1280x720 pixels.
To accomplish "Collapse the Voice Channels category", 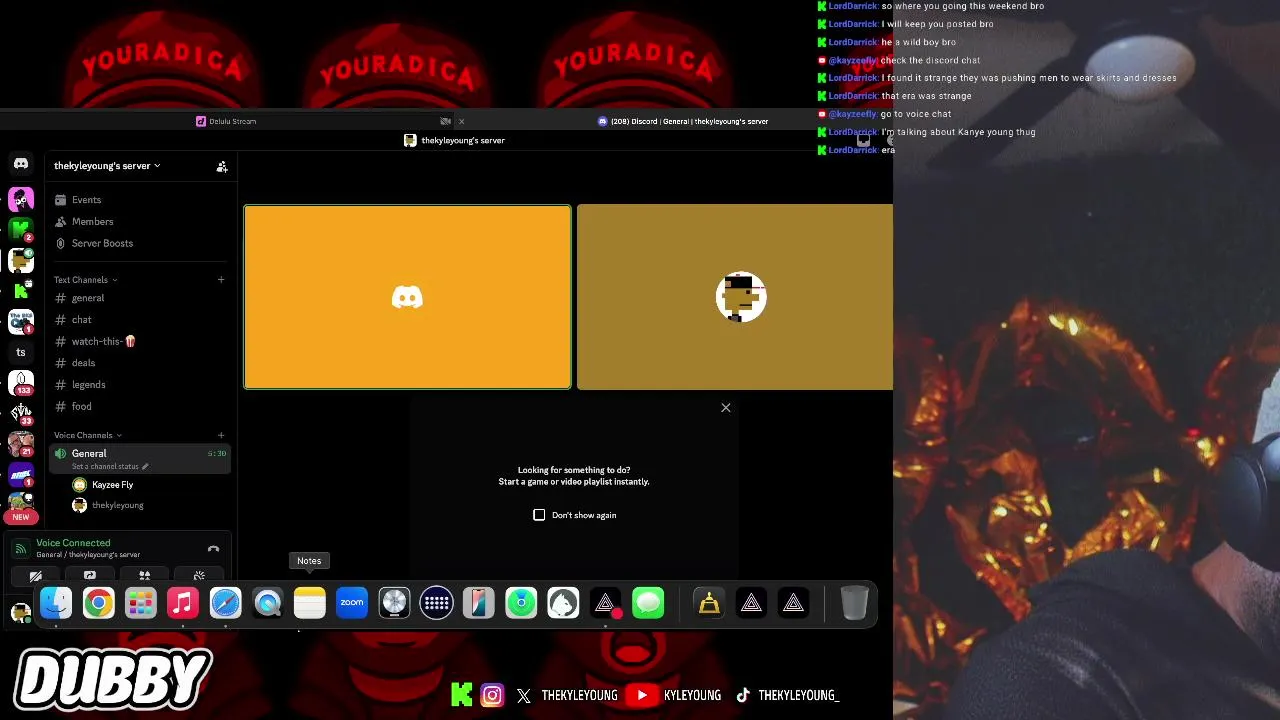I will (x=87, y=435).
